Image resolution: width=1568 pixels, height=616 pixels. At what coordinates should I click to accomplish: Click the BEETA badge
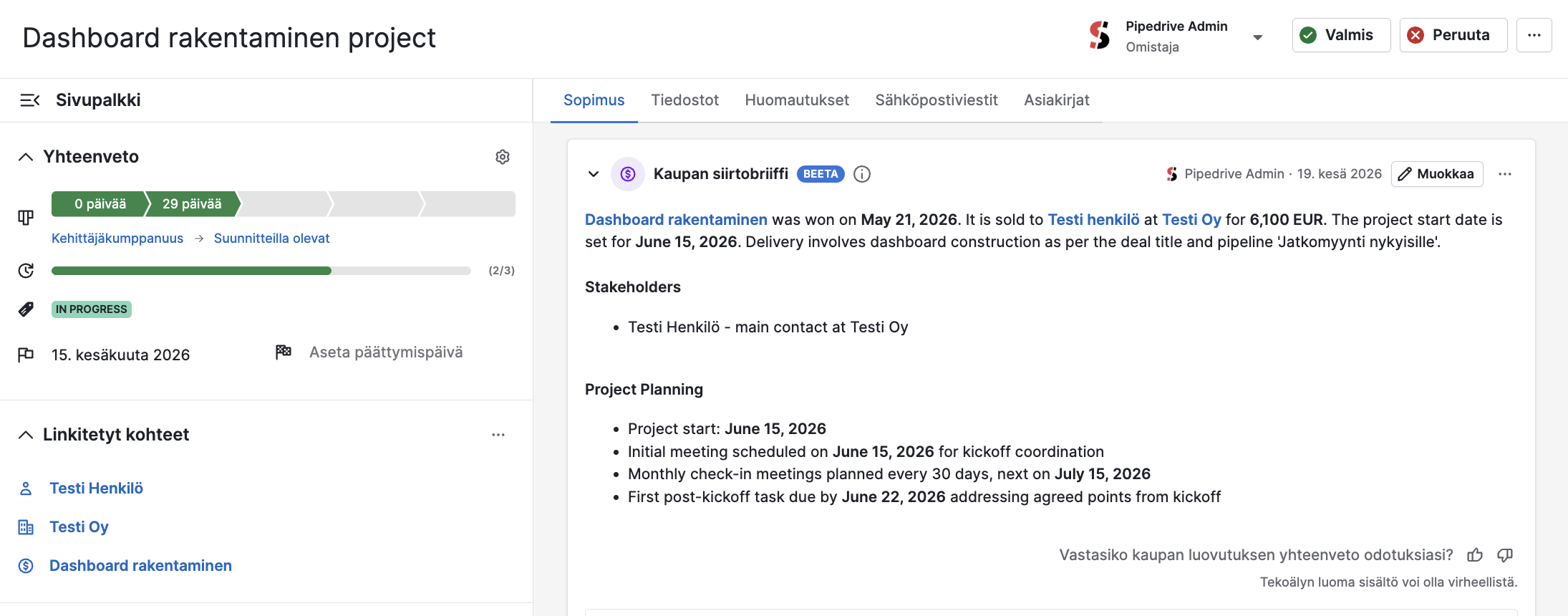[x=821, y=174]
